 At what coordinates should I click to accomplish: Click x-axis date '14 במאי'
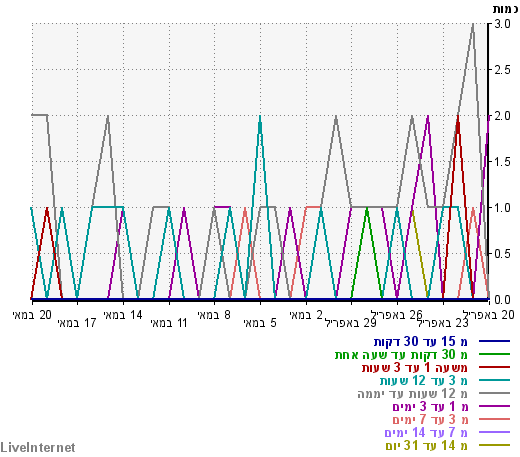pyautogui.click(x=123, y=315)
